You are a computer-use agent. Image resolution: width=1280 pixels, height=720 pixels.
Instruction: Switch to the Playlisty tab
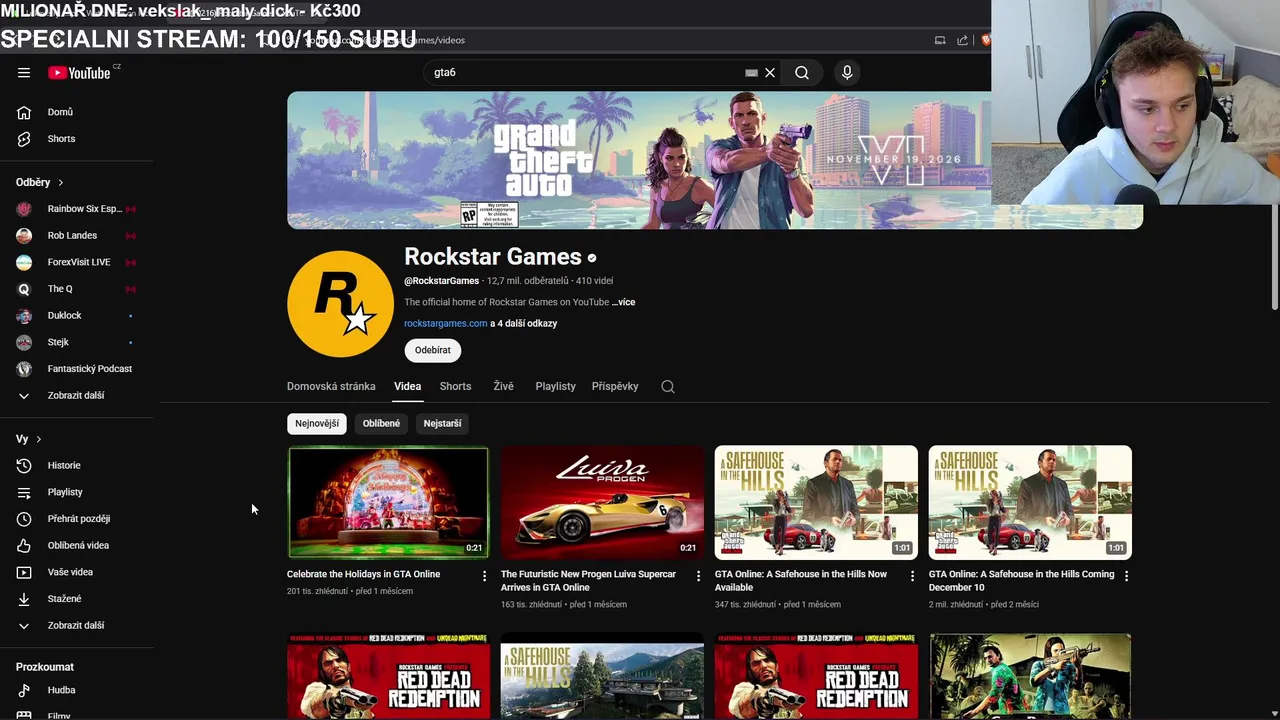pos(555,387)
